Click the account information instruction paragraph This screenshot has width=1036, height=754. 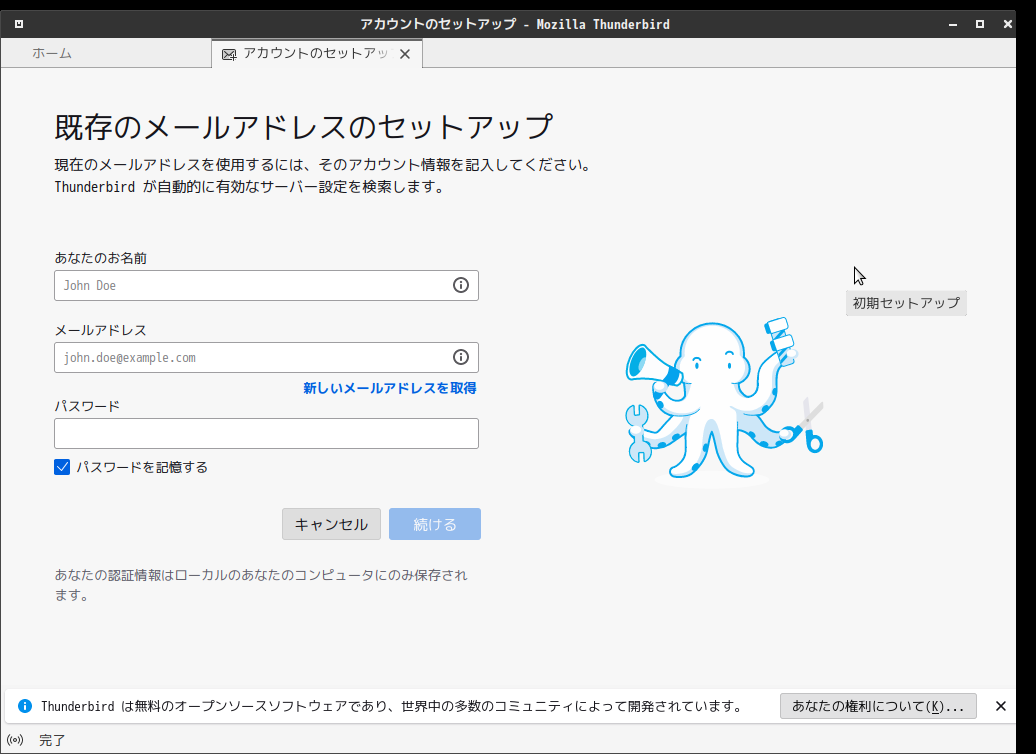pyautogui.click(x=323, y=176)
